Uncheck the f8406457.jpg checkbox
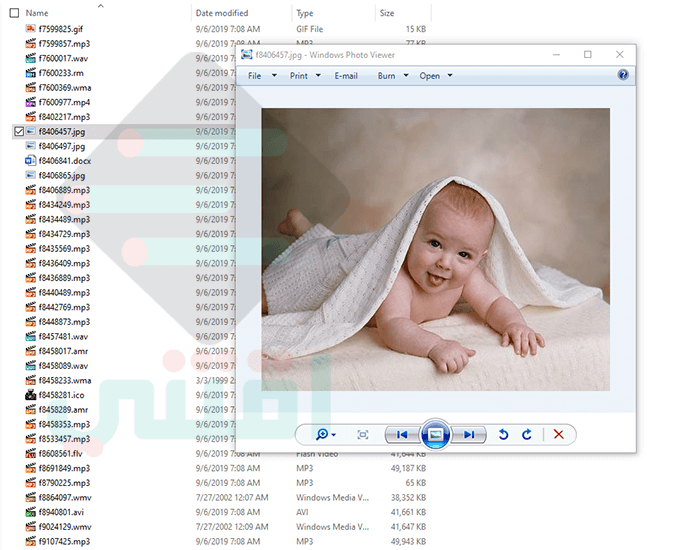This screenshot has height=550, width=700. (x=19, y=131)
